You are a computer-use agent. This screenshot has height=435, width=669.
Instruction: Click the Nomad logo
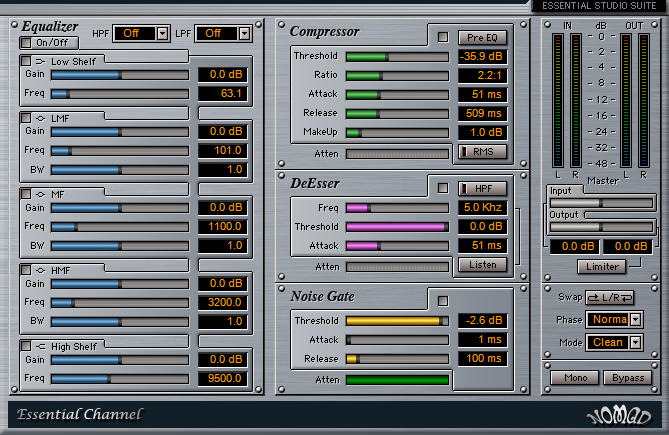619,416
